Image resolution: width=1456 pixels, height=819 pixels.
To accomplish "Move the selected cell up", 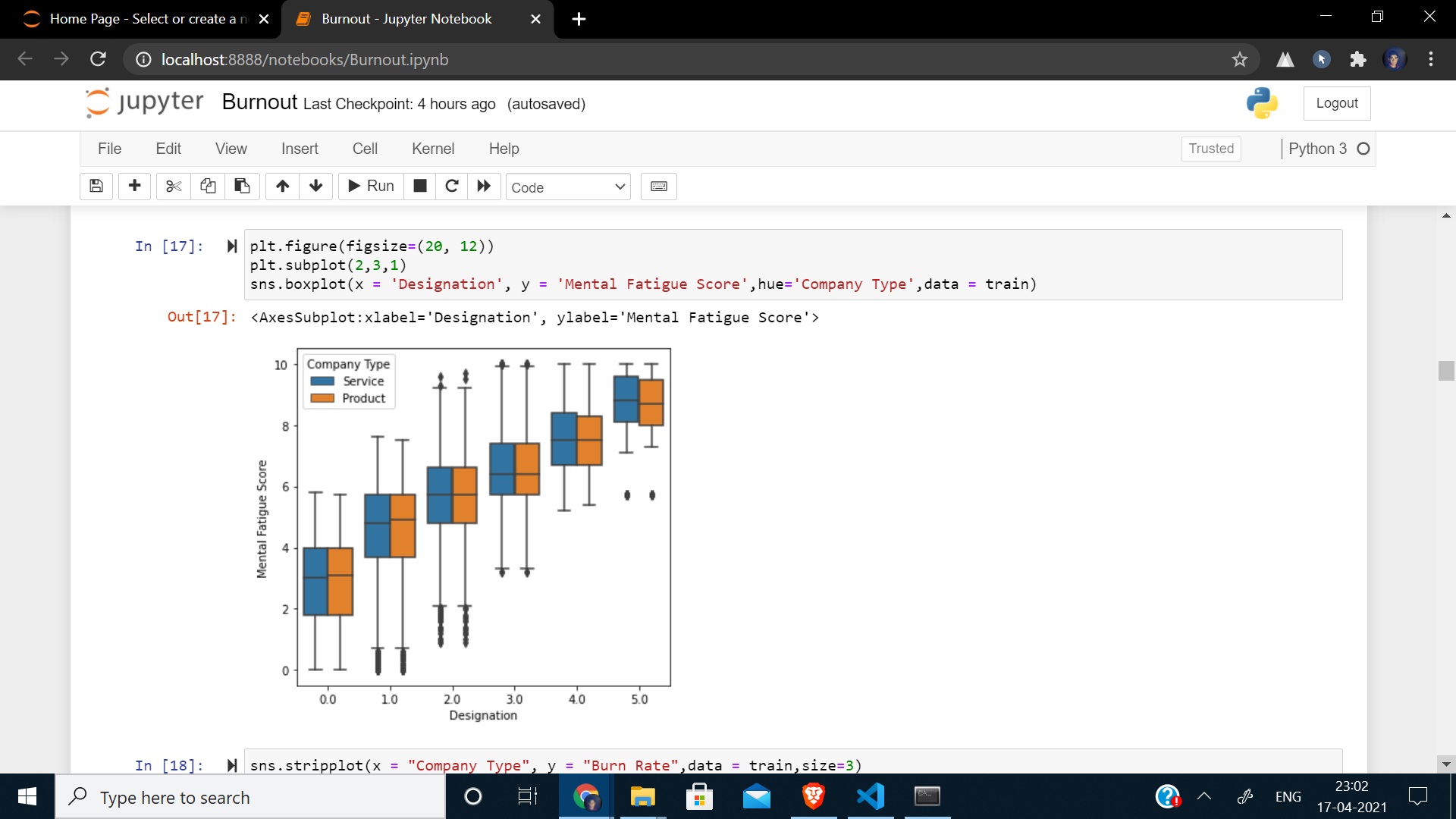I will coord(282,187).
